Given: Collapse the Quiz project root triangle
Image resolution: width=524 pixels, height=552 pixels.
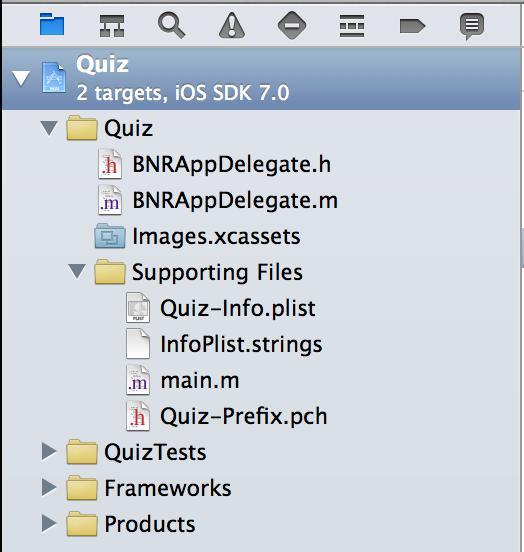Looking at the screenshot, I should [x=20, y=78].
